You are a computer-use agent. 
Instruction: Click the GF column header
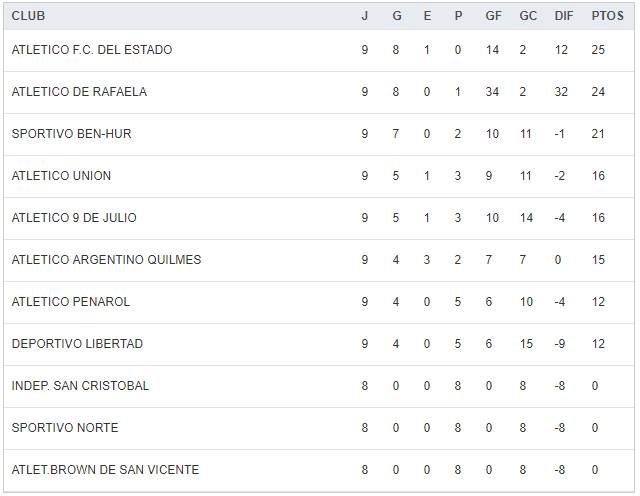(x=493, y=16)
